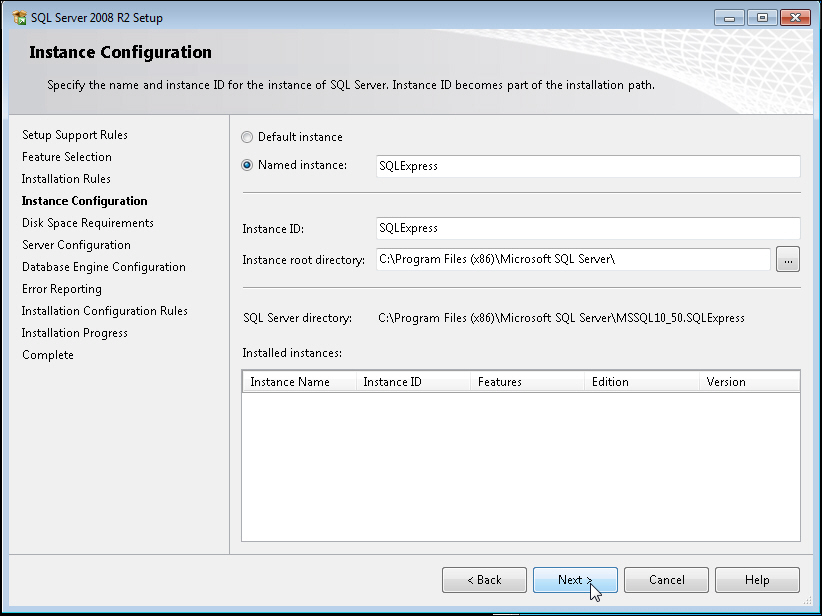Select the Default instance radio button

(x=247, y=137)
